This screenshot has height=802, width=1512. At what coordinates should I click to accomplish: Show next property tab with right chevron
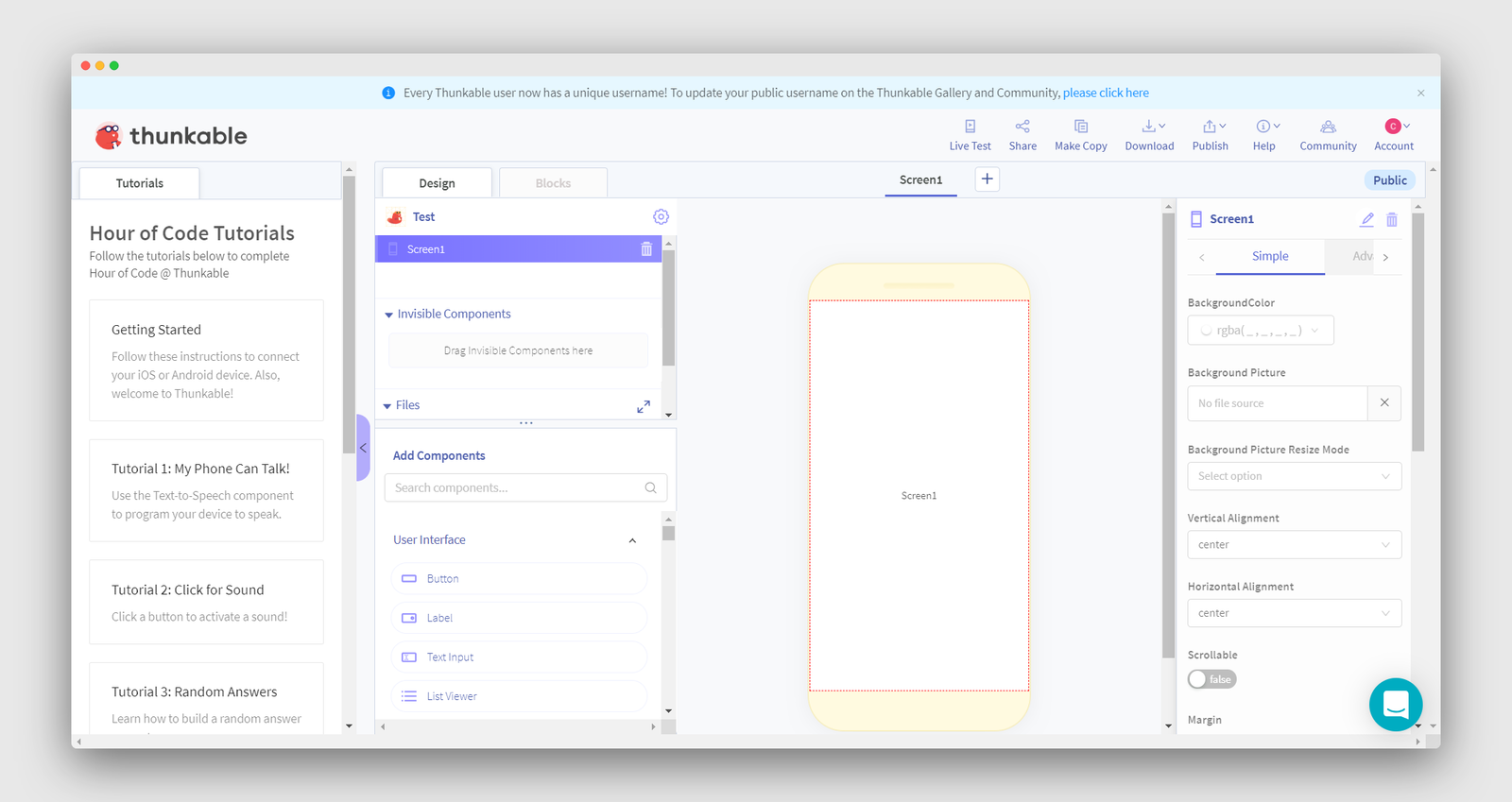click(1385, 257)
